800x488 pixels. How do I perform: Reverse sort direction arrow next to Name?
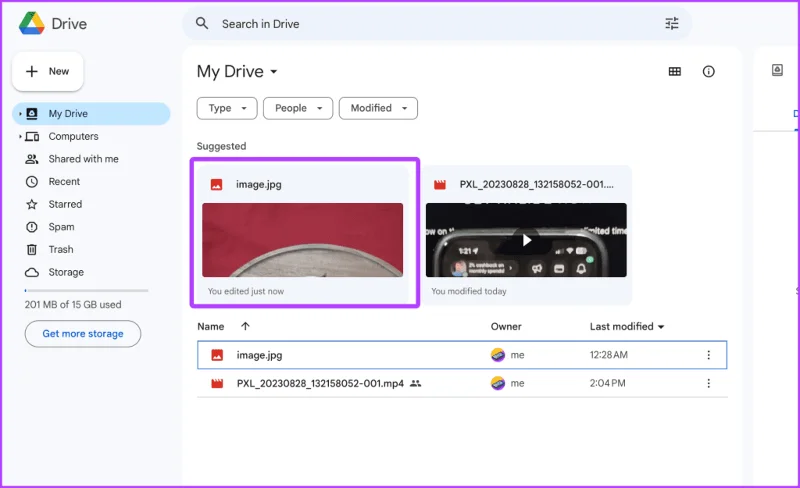(x=245, y=326)
